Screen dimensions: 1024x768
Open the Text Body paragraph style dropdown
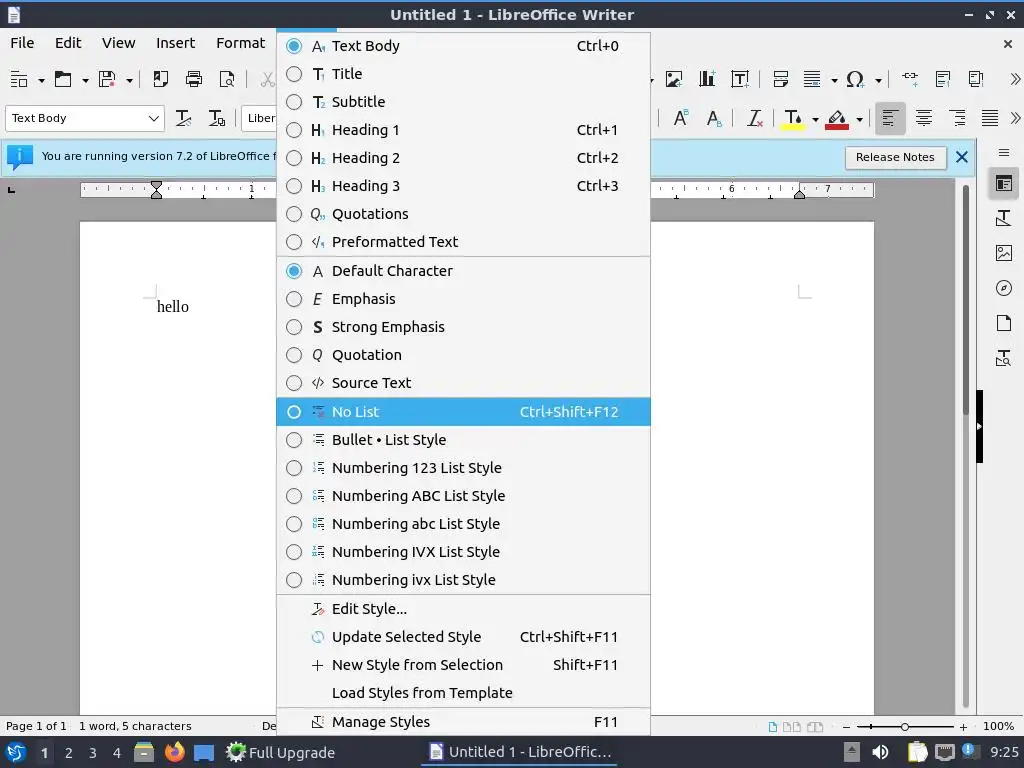click(x=153, y=118)
